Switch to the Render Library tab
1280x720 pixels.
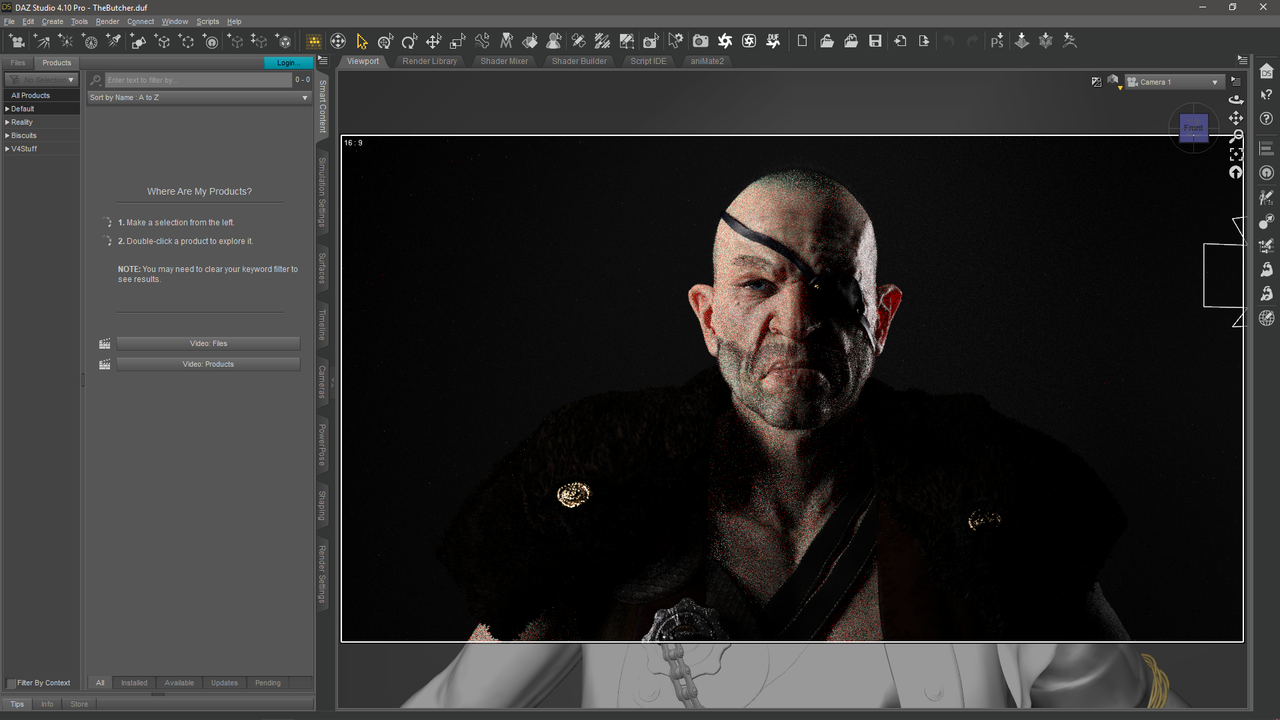tap(430, 61)
